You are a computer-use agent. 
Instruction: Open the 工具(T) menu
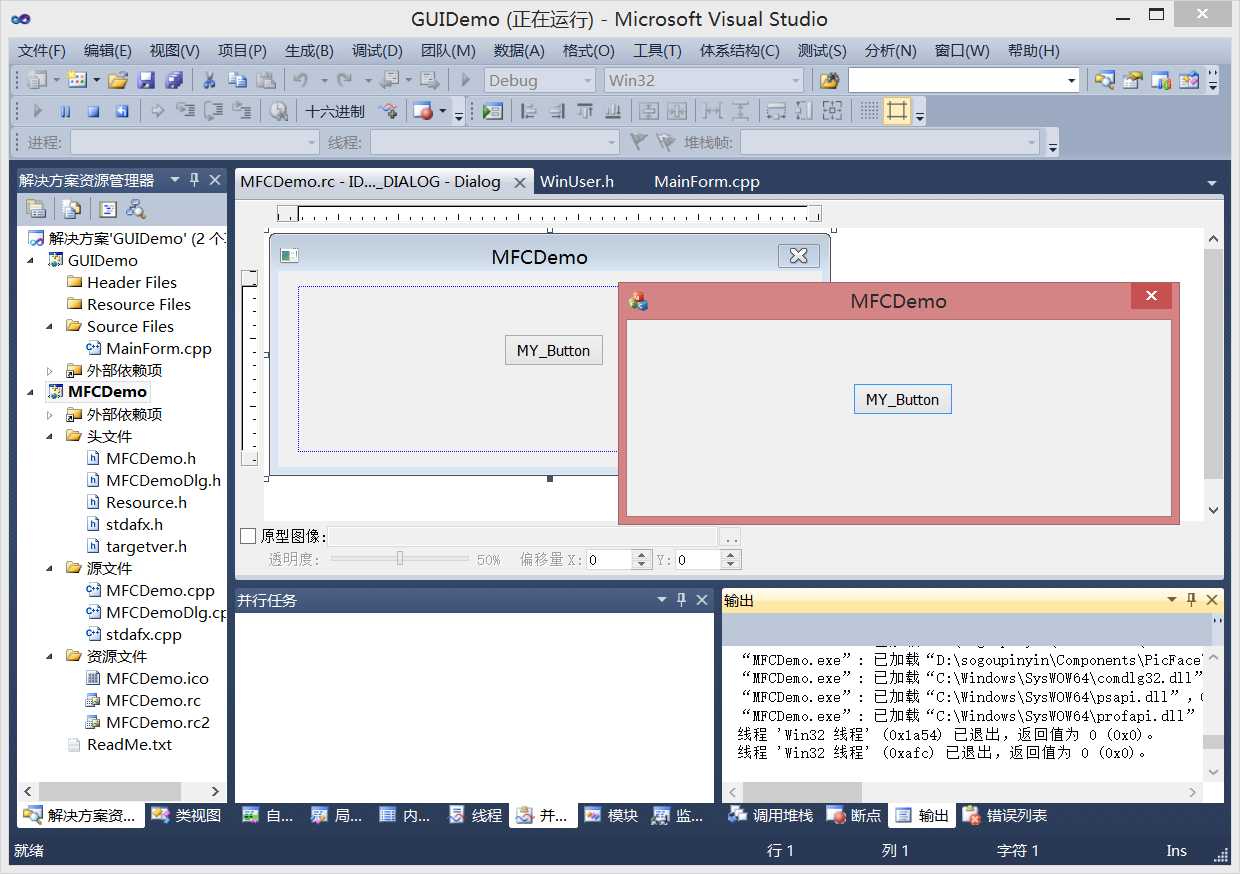pyautogui.click(x=657, y=51)
